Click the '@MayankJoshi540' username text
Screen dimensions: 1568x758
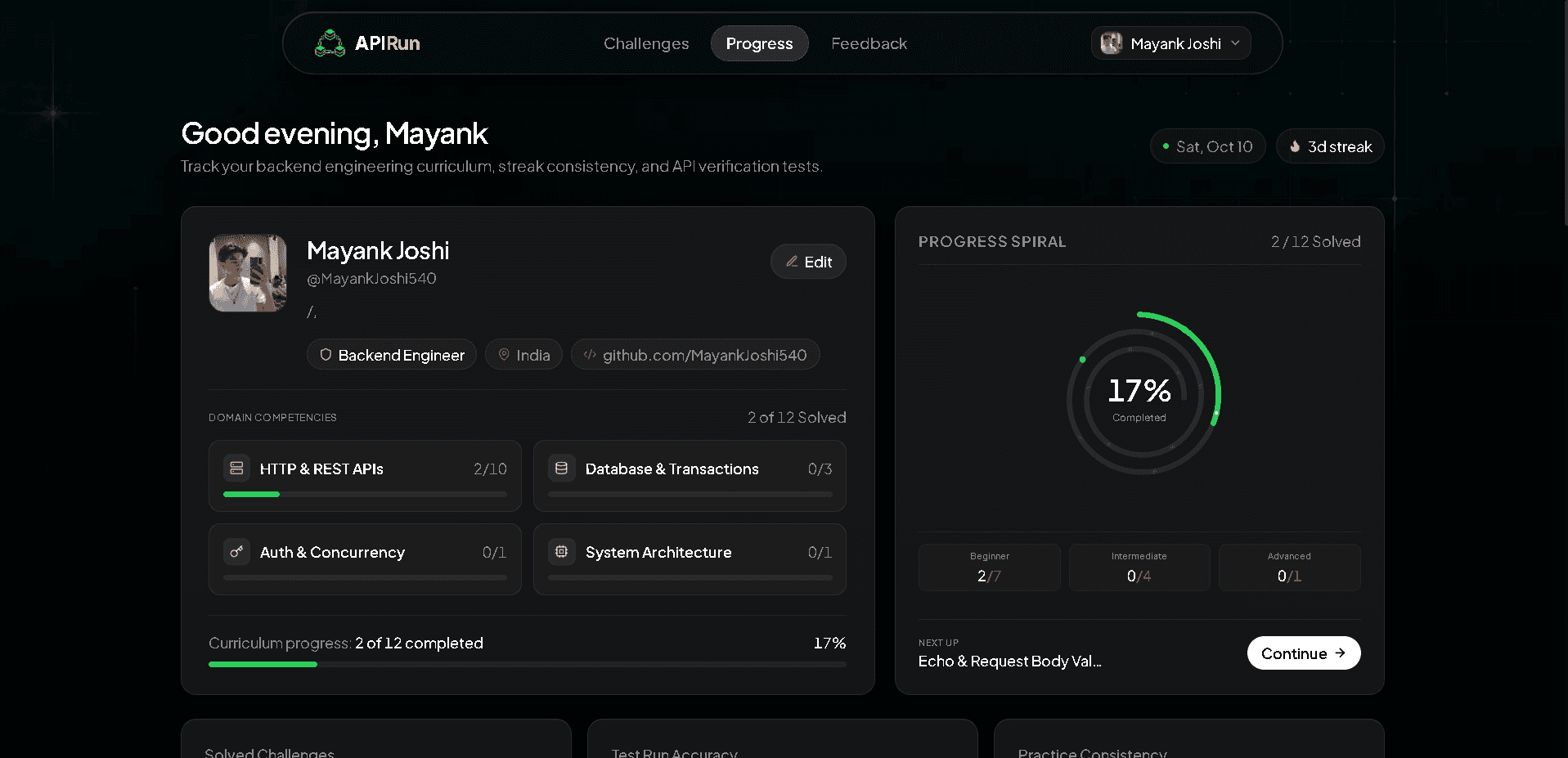coord(371,279)
